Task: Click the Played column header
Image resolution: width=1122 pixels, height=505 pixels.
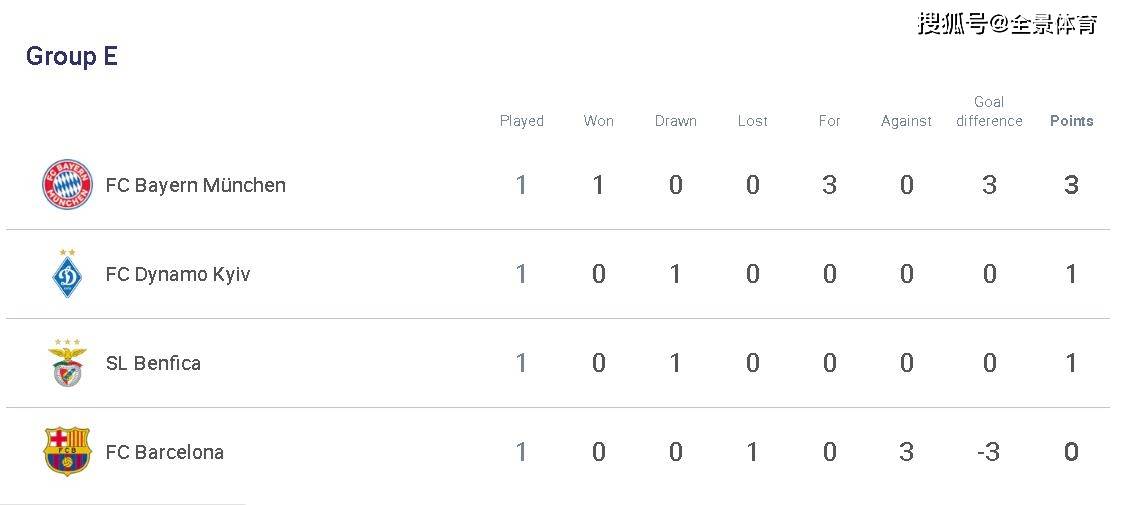Action: pos(522,121)
